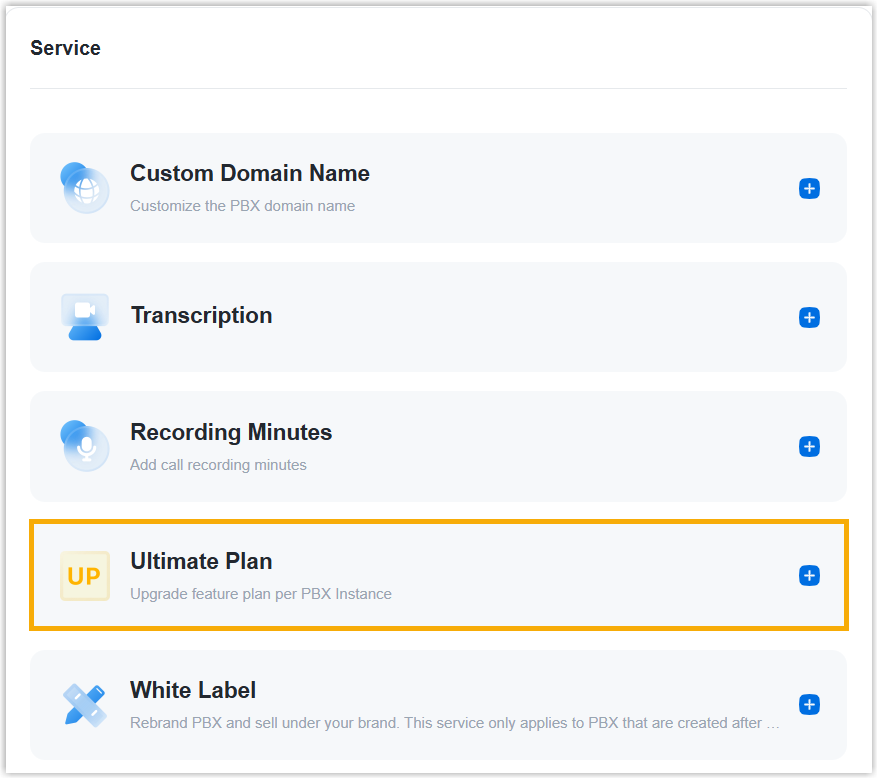Click "Customize the PBX domain name" description

pyautogui.click(x=242, y=206)
